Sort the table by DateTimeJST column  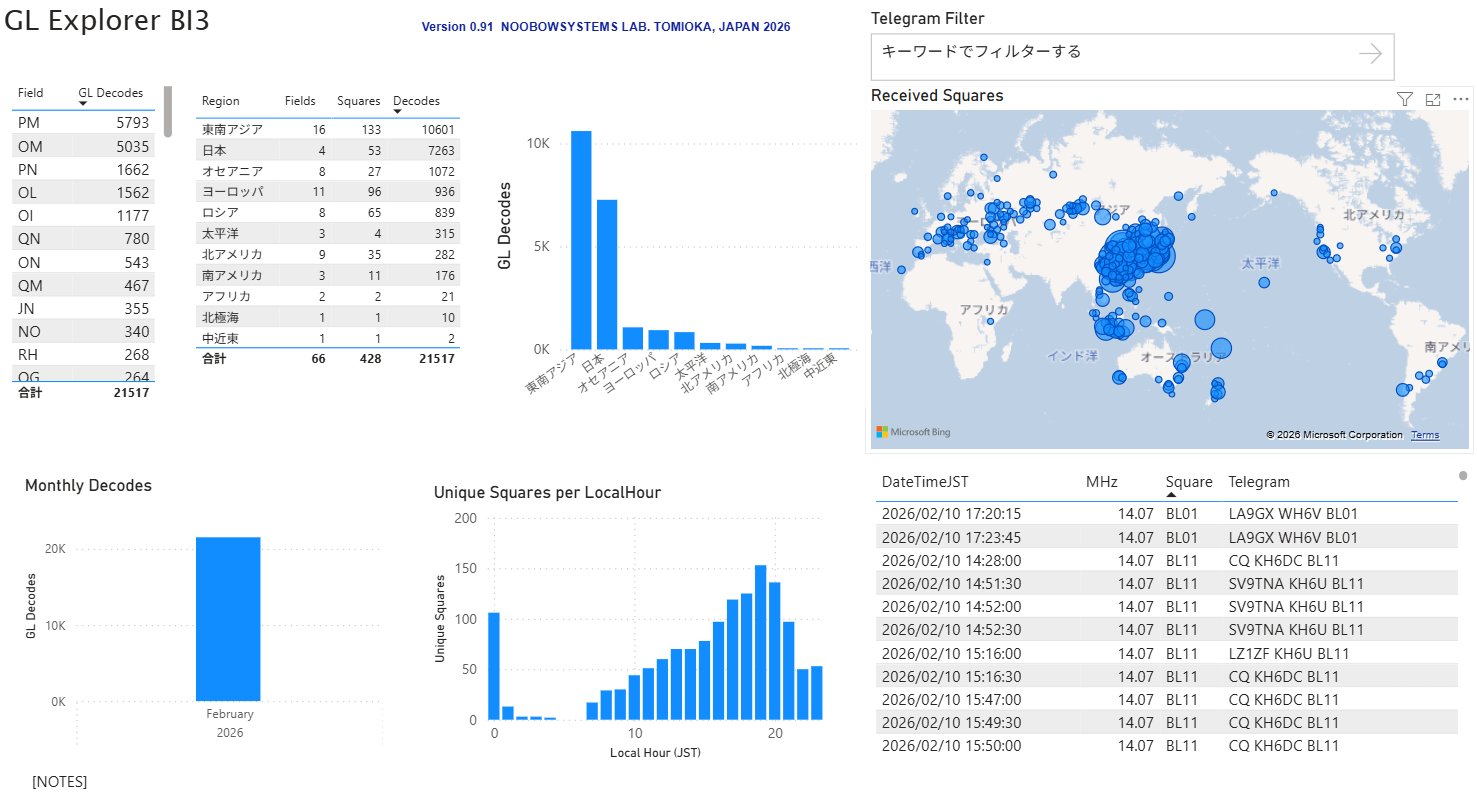click(x=924, y=482)
